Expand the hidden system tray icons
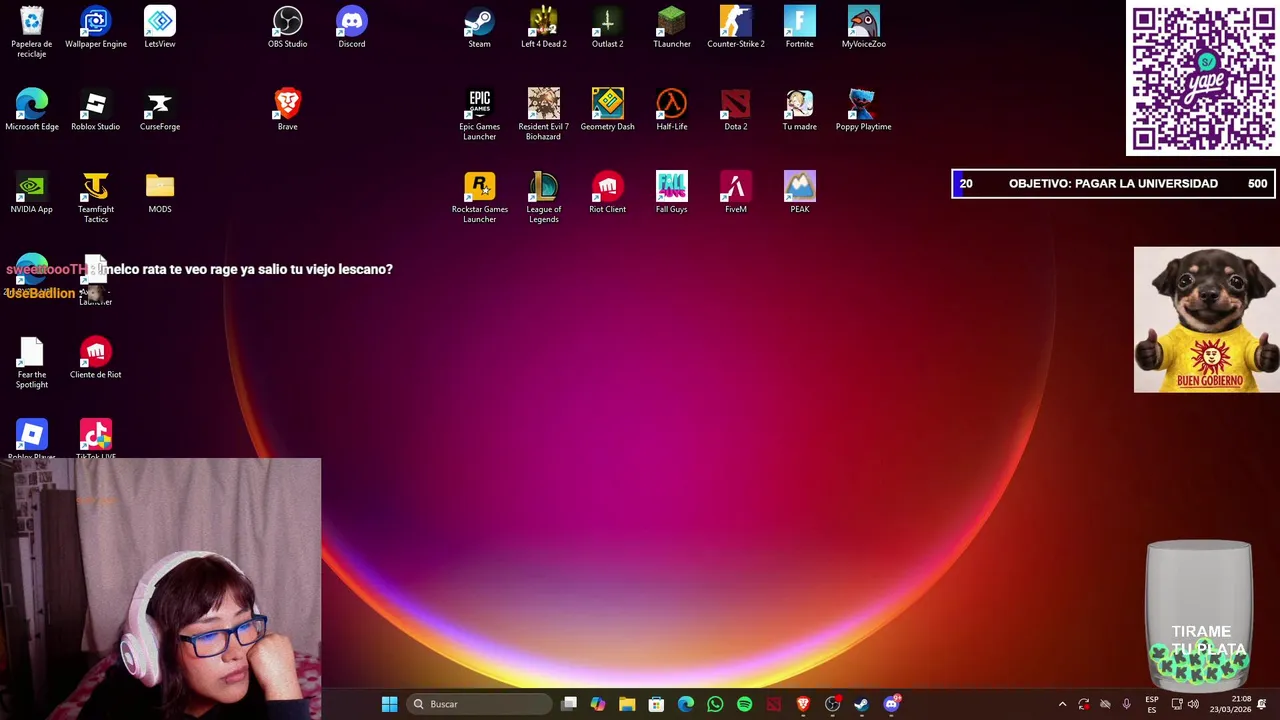This screenshot has height=720, width=1280. (1062, 704)
